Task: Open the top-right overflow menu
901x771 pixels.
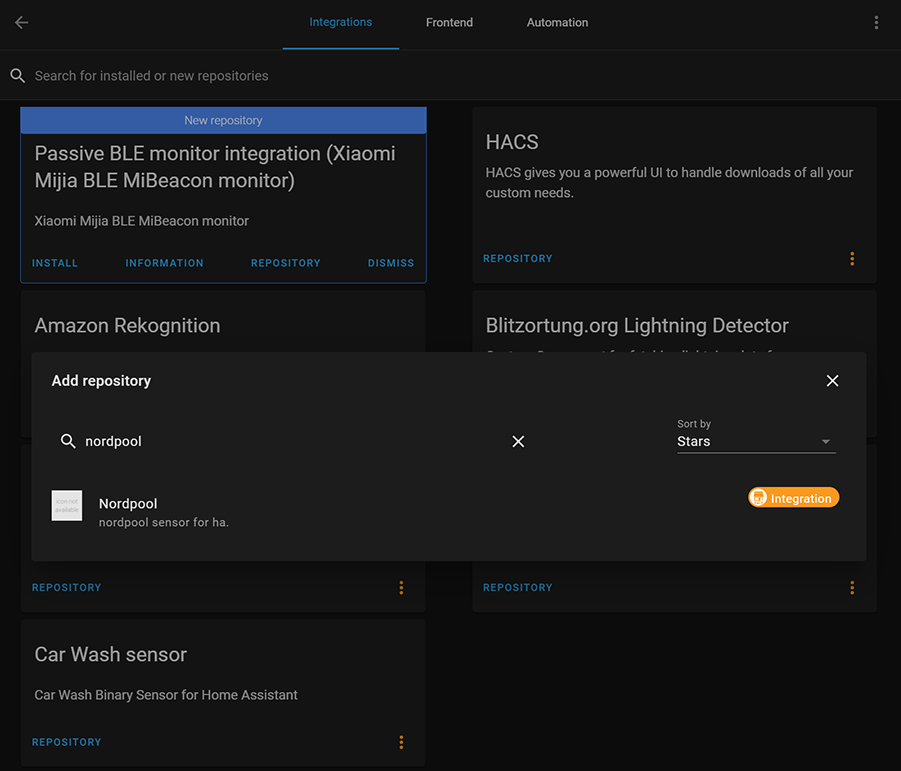Action: tap(876, 22)
